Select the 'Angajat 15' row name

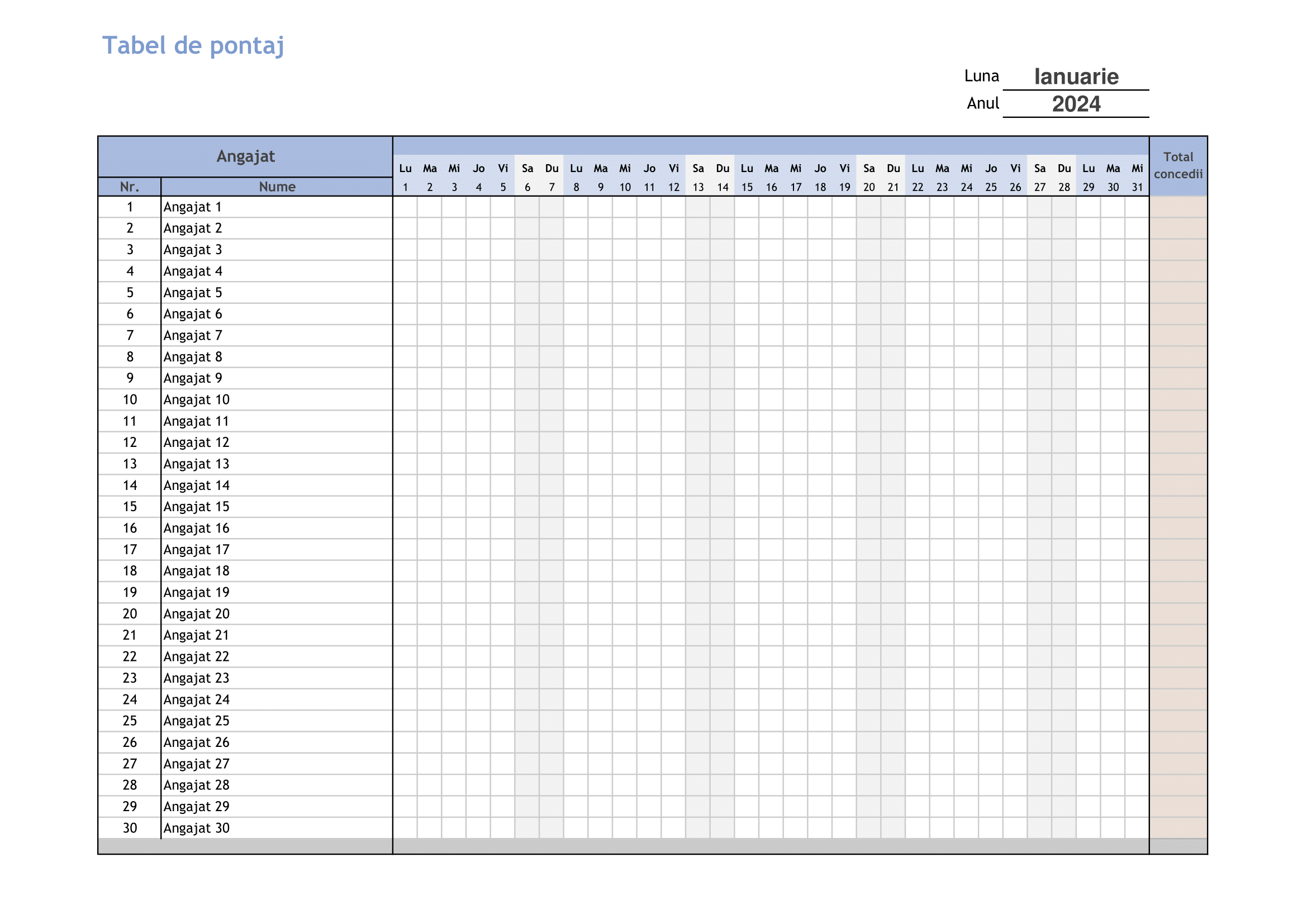coord(196,506)
